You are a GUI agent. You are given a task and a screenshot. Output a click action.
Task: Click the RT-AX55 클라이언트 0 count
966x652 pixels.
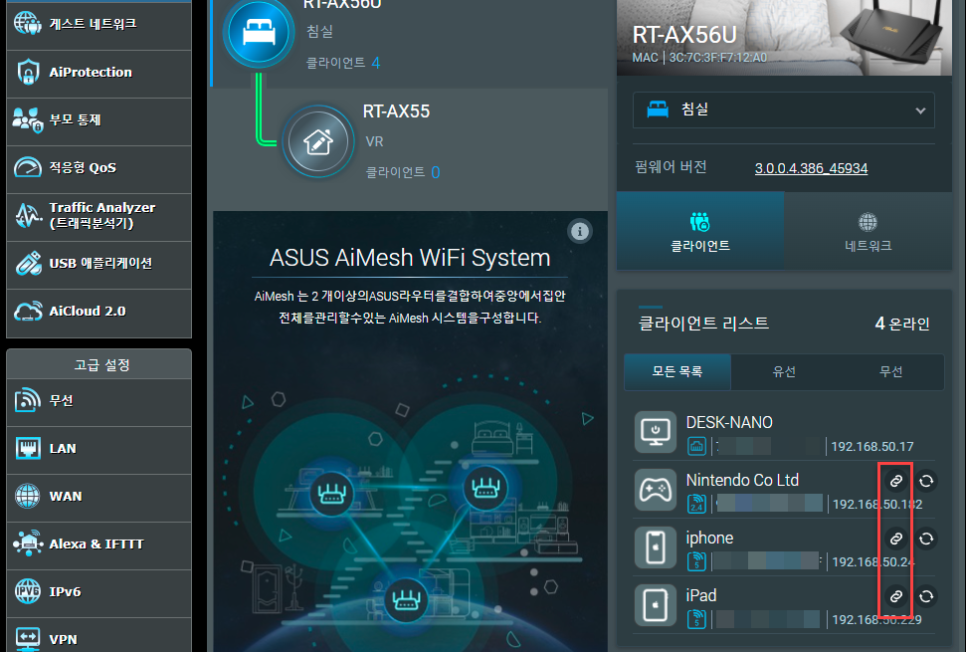pos(403,172)
